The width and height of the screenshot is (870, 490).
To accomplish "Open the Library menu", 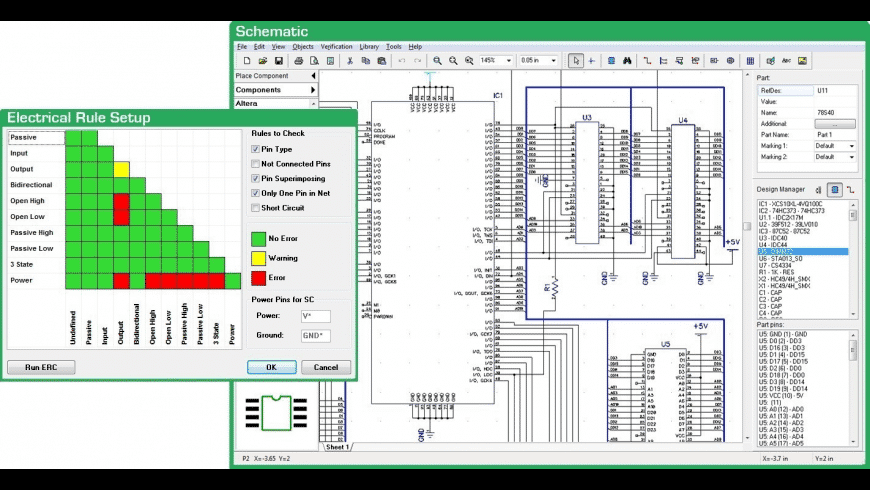I will point(369,47).
